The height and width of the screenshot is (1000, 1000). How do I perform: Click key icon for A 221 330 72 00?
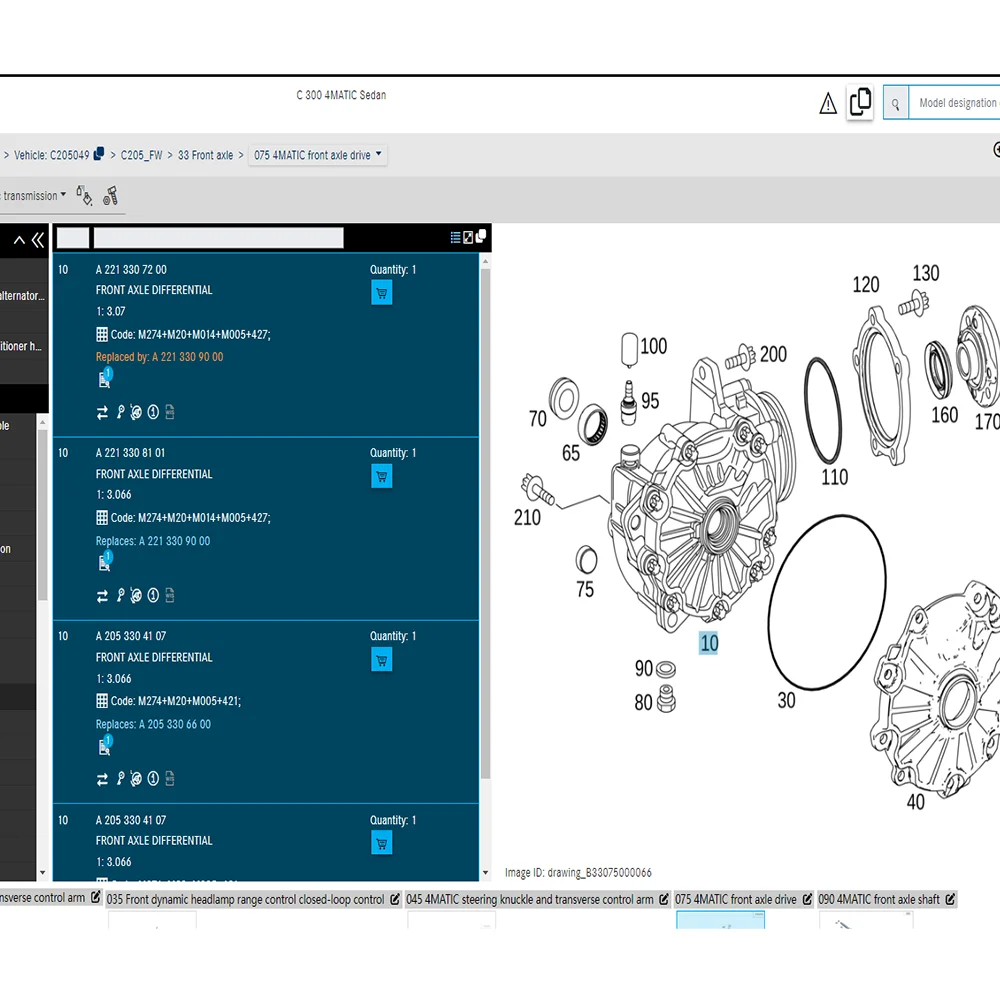click(x=120, y=413)
